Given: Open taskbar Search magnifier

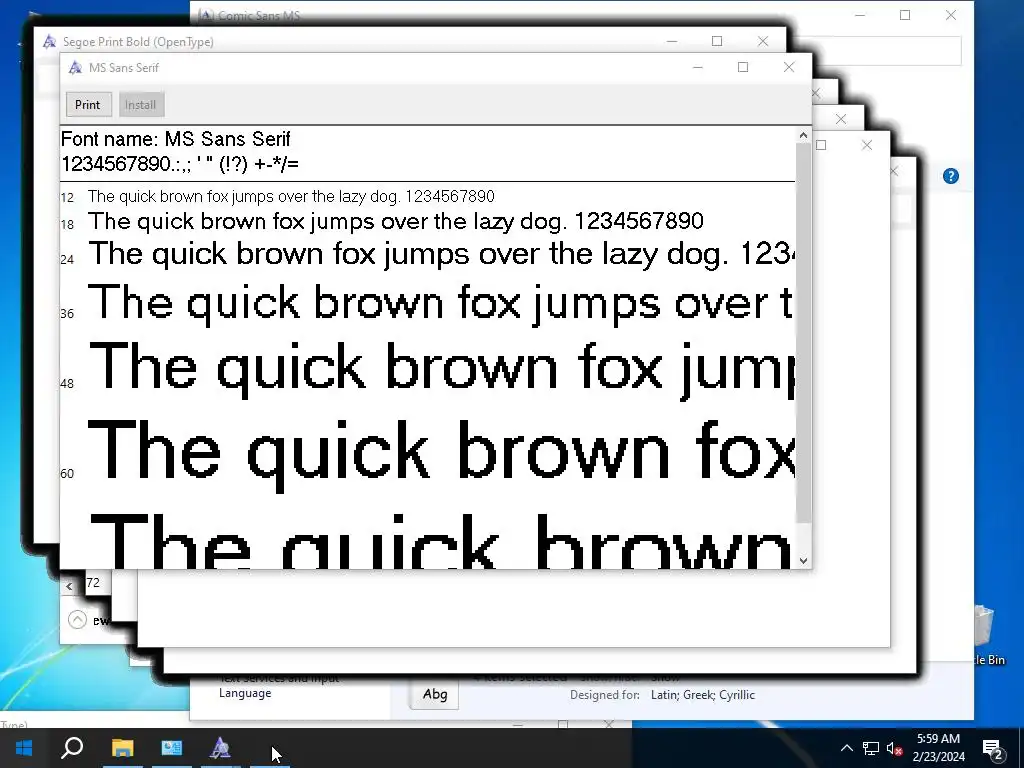Looking at the screenshot, I should [72, 748].
